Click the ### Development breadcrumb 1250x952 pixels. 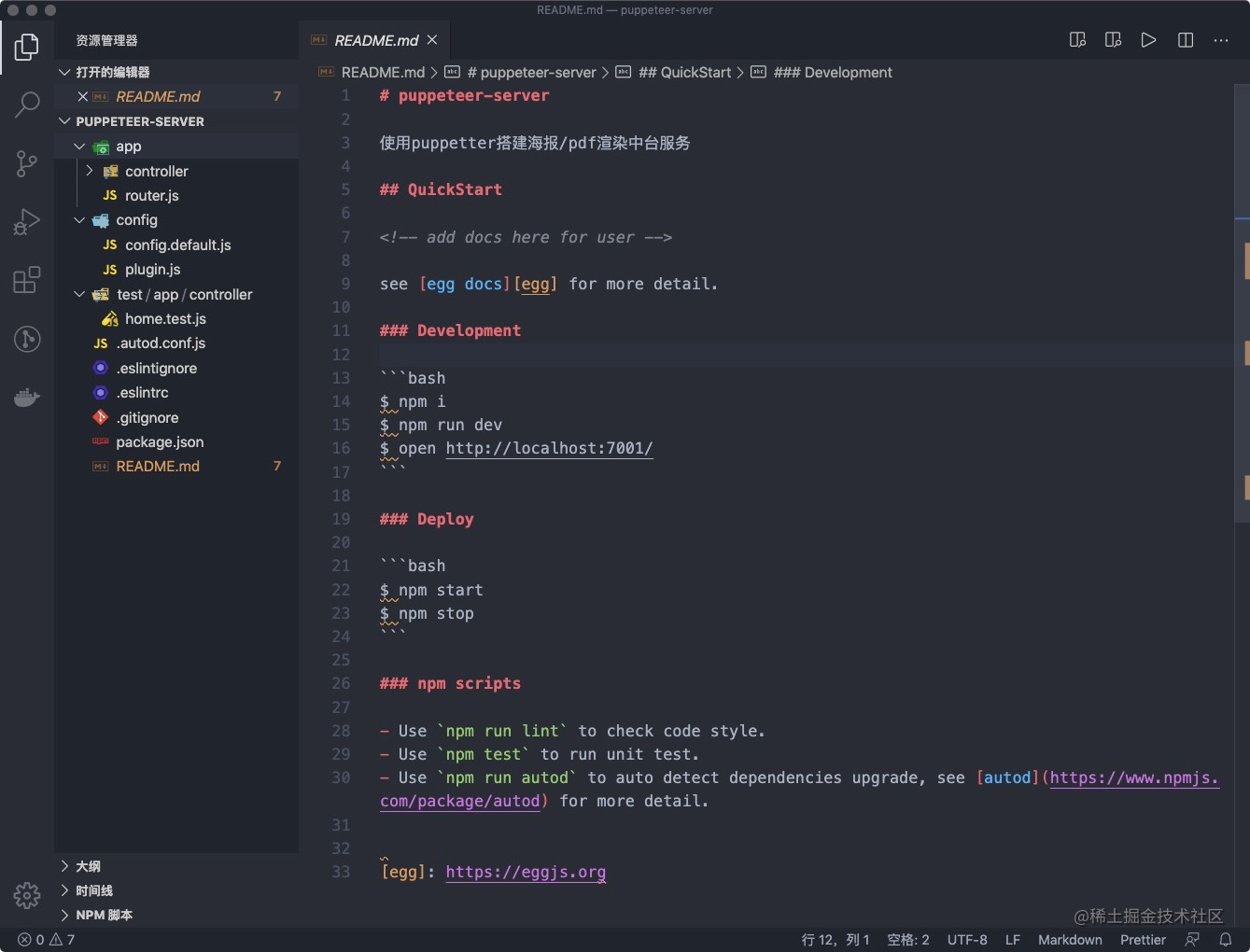pyautogui.click(x=833, y=72)
